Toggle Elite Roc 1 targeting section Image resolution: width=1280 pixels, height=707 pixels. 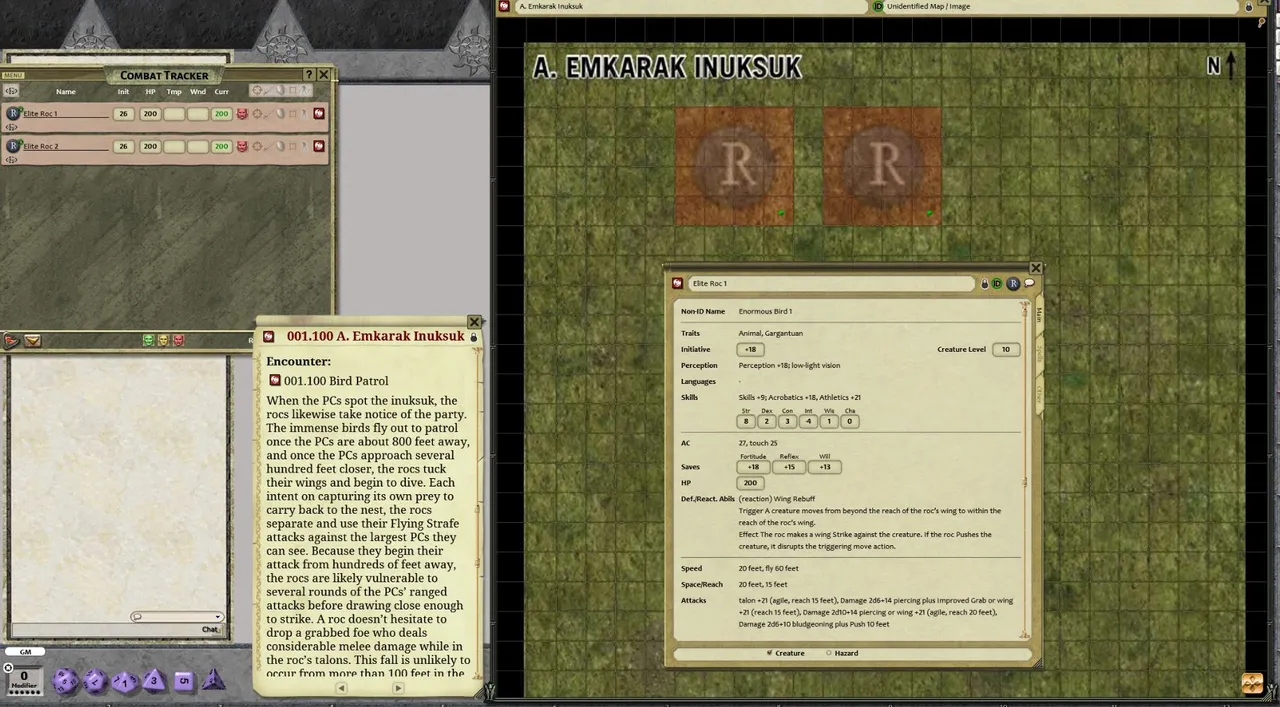257,114
